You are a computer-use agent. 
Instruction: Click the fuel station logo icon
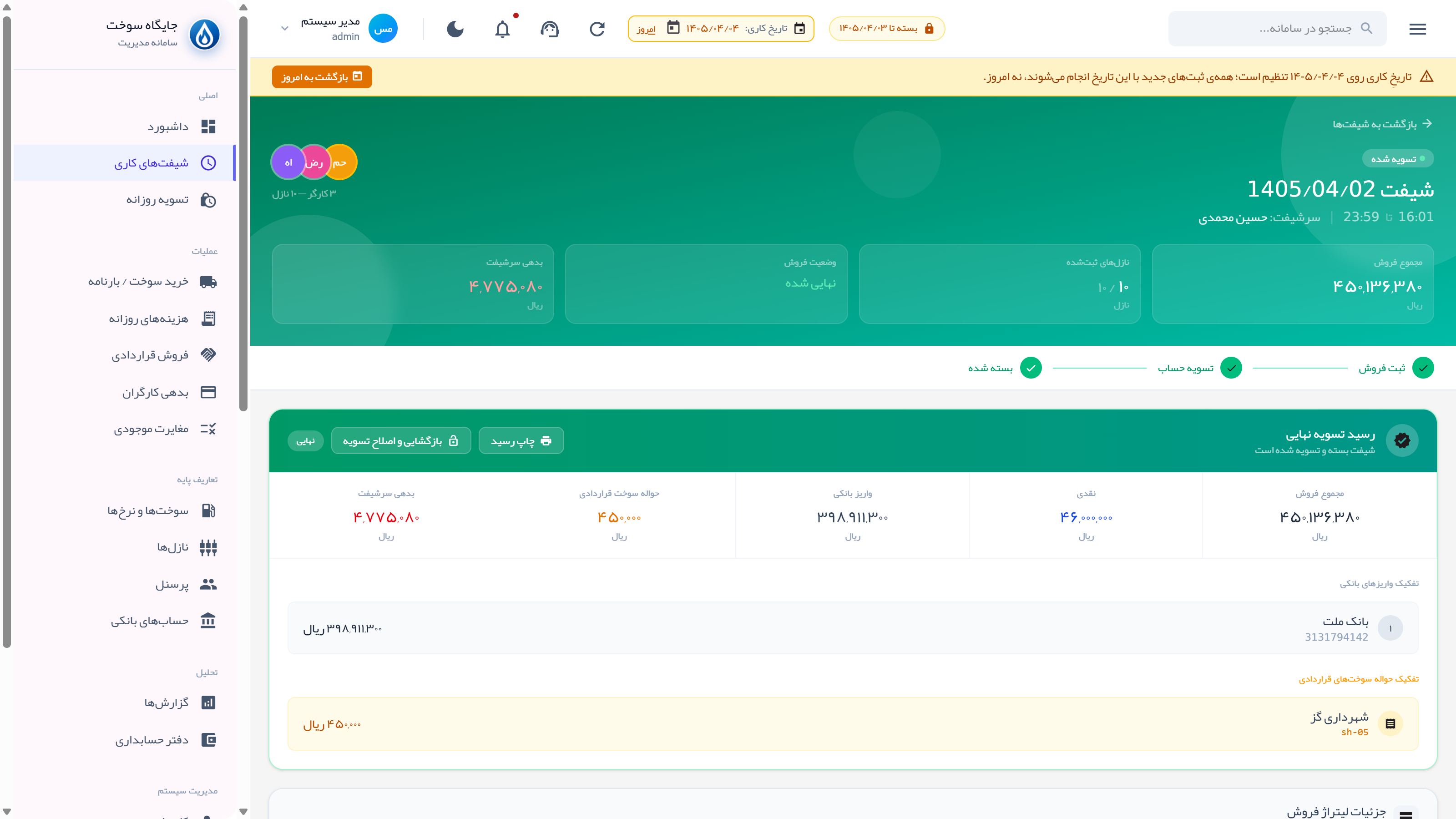coord(204,35)
